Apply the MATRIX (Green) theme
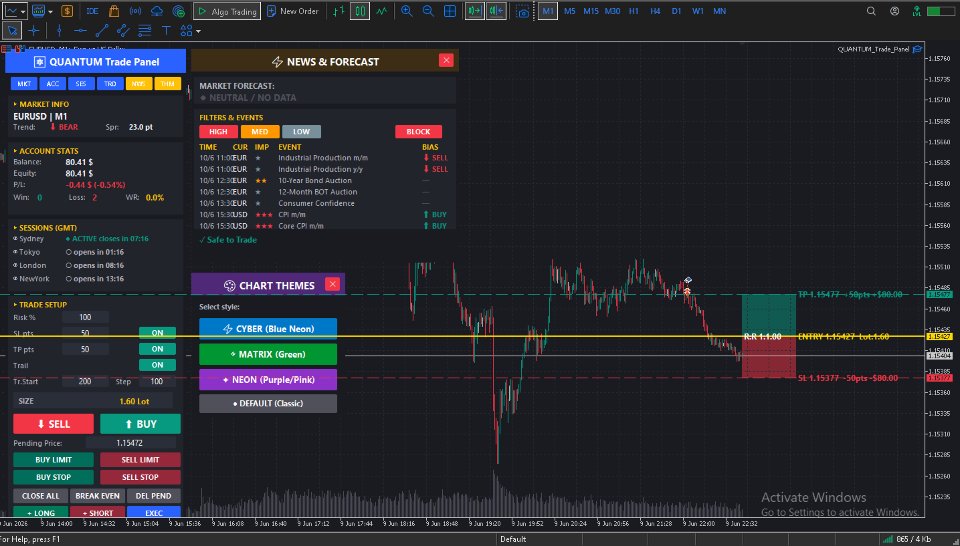Viewport: 960px width, 546px height. 268,354
